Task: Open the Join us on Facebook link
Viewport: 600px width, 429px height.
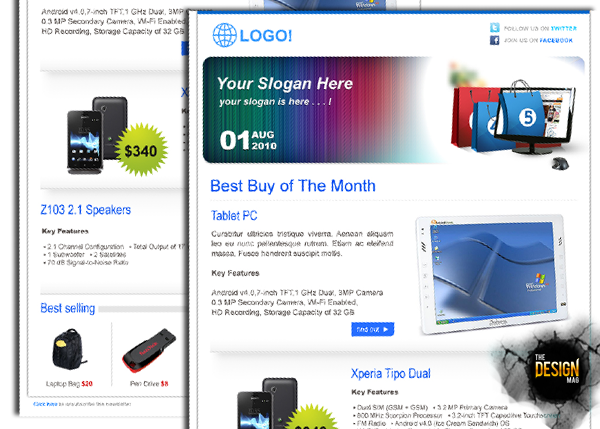Action: [x=538, y=40]
